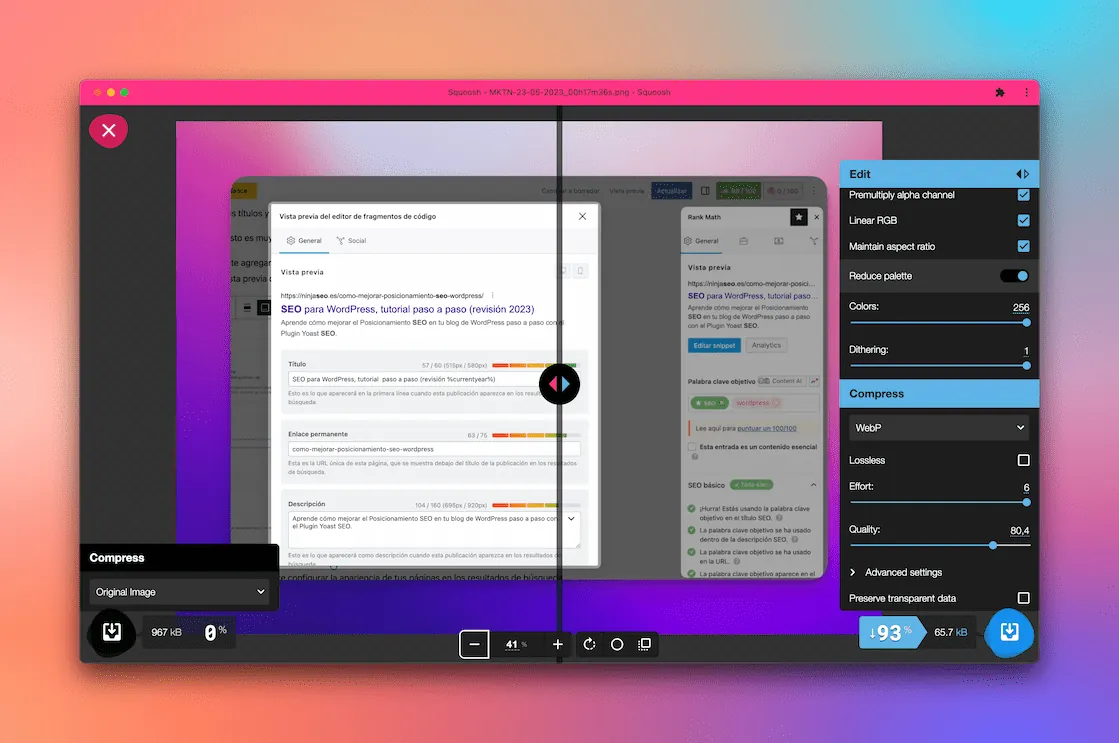Uncheck the Linear RGB checkbox
This screenshot has width=1119, height=743.
coord(1023,221)
